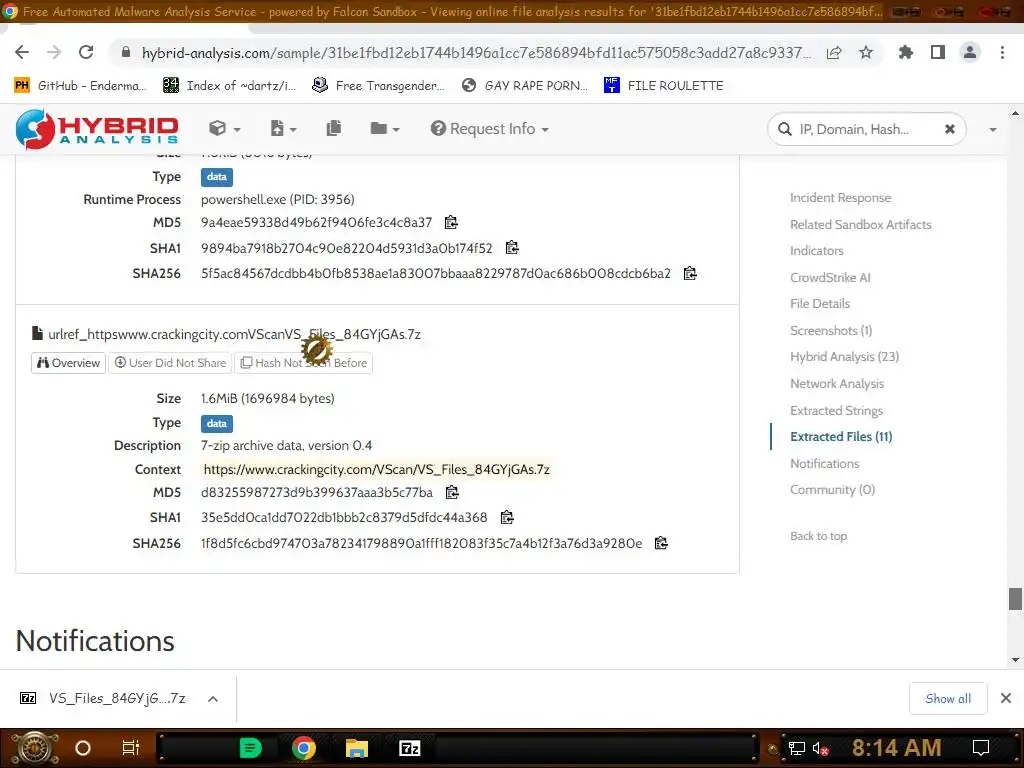Open the notification center icon
Viewport: 1024px width, 768px height.
coord(981,748)
